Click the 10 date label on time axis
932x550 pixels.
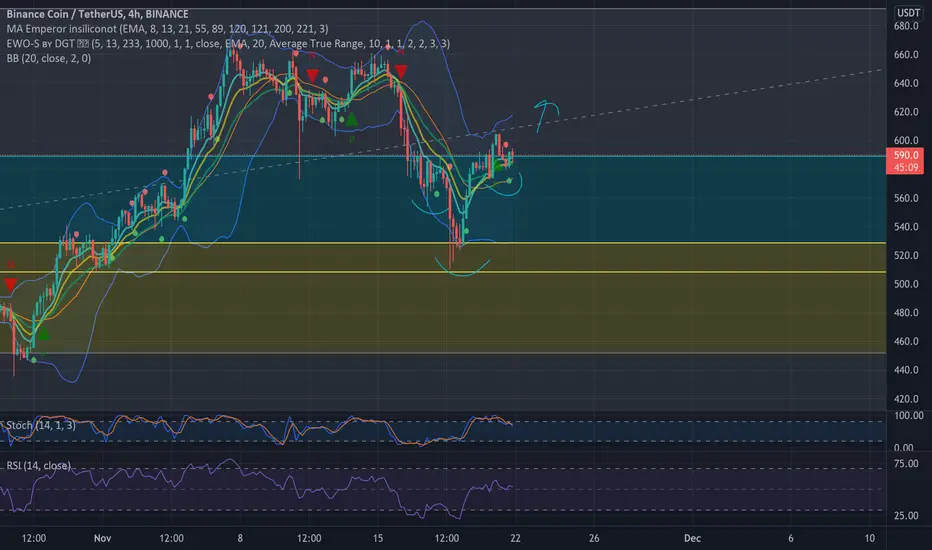pyautogui.click(x=870, y=538)
